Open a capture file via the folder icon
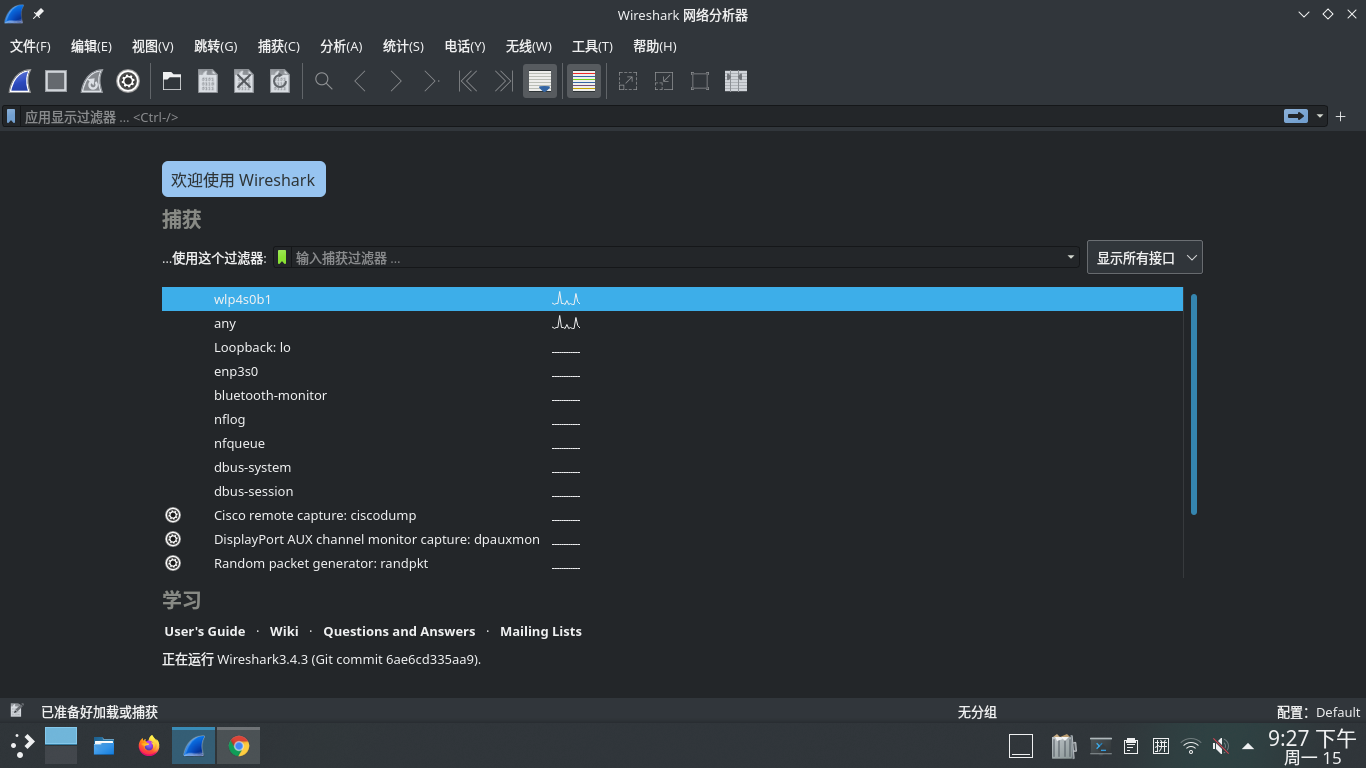The image size is (1366, 768). point(171,81)
